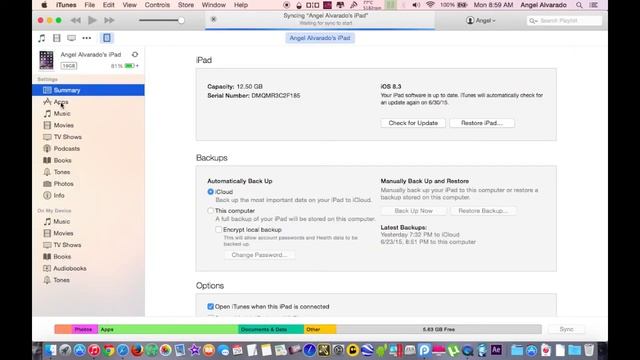The image size is (640, 360).
Task: Click the Sync button at bottom right
Action: tap(567, 329)
